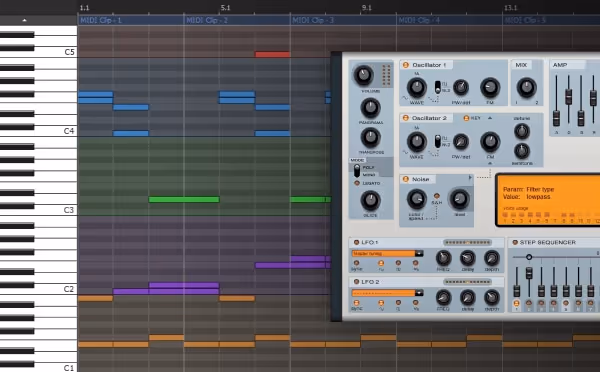Select sawtooth wave shape for LFO 2

click(416, 302)
